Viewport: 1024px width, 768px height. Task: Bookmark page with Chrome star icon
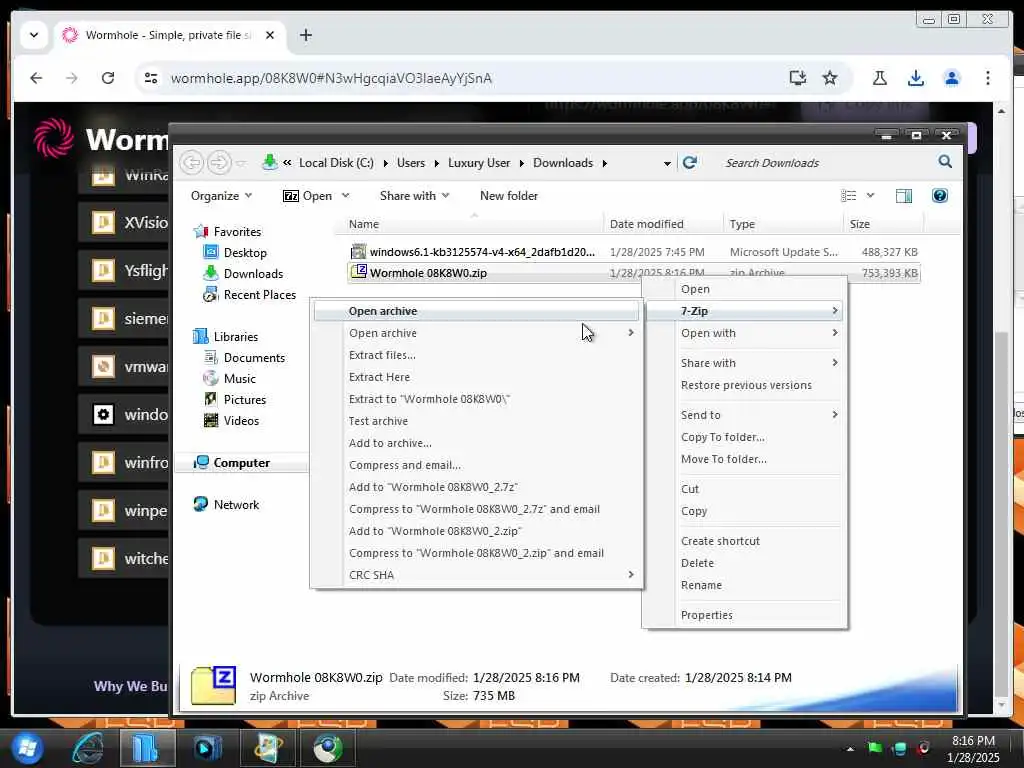tap(829, 78)
